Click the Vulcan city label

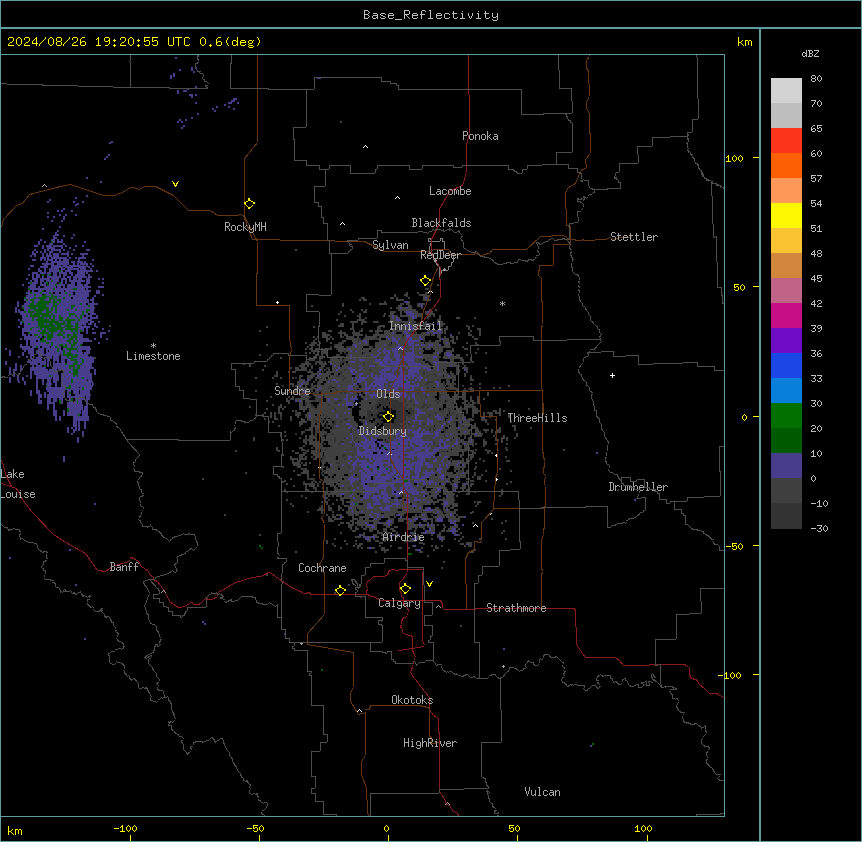point(542,792)
